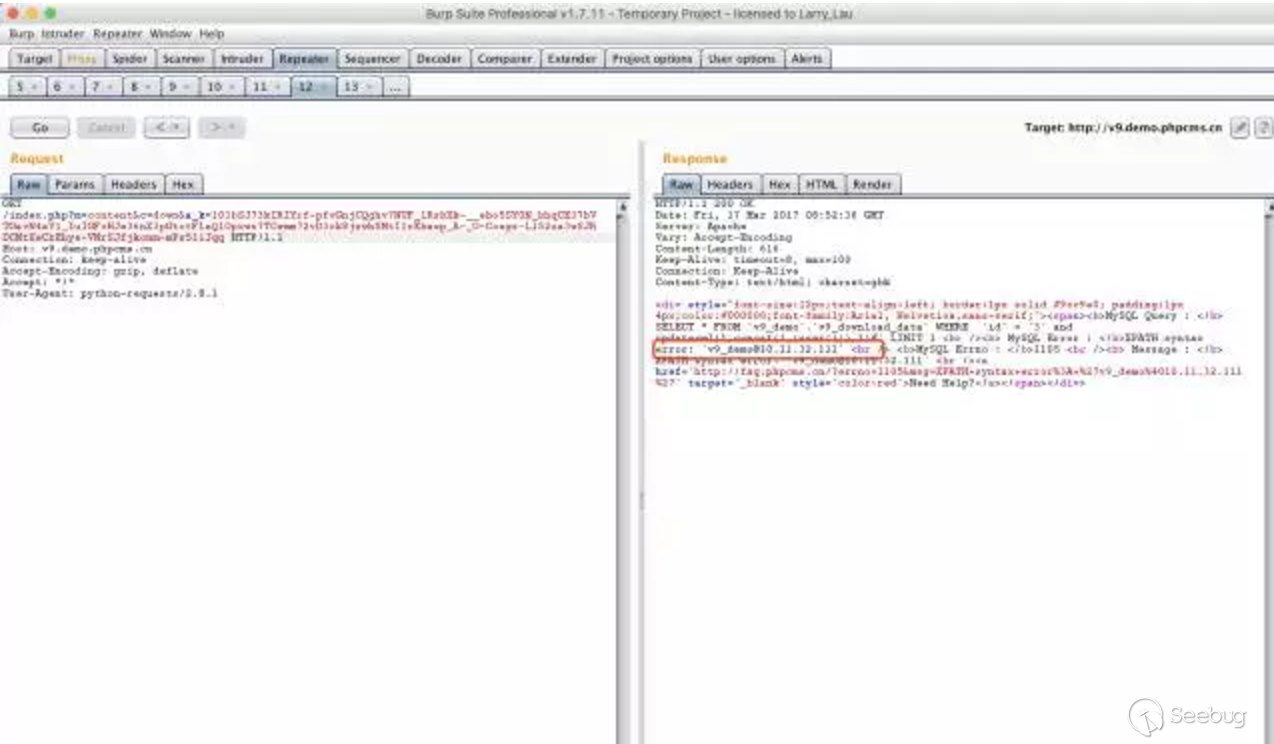Select the Headers tab in the Request pane
Screen dimensions: 1274x744
[134, 184]
